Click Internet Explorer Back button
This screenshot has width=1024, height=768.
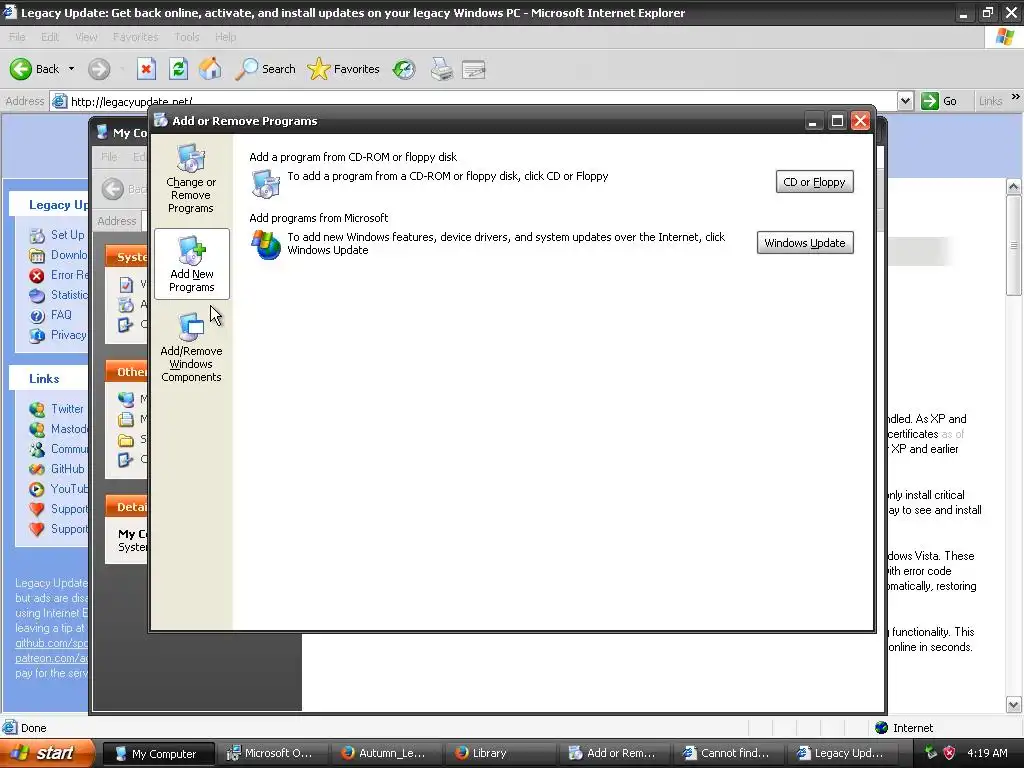coord(35,69)
